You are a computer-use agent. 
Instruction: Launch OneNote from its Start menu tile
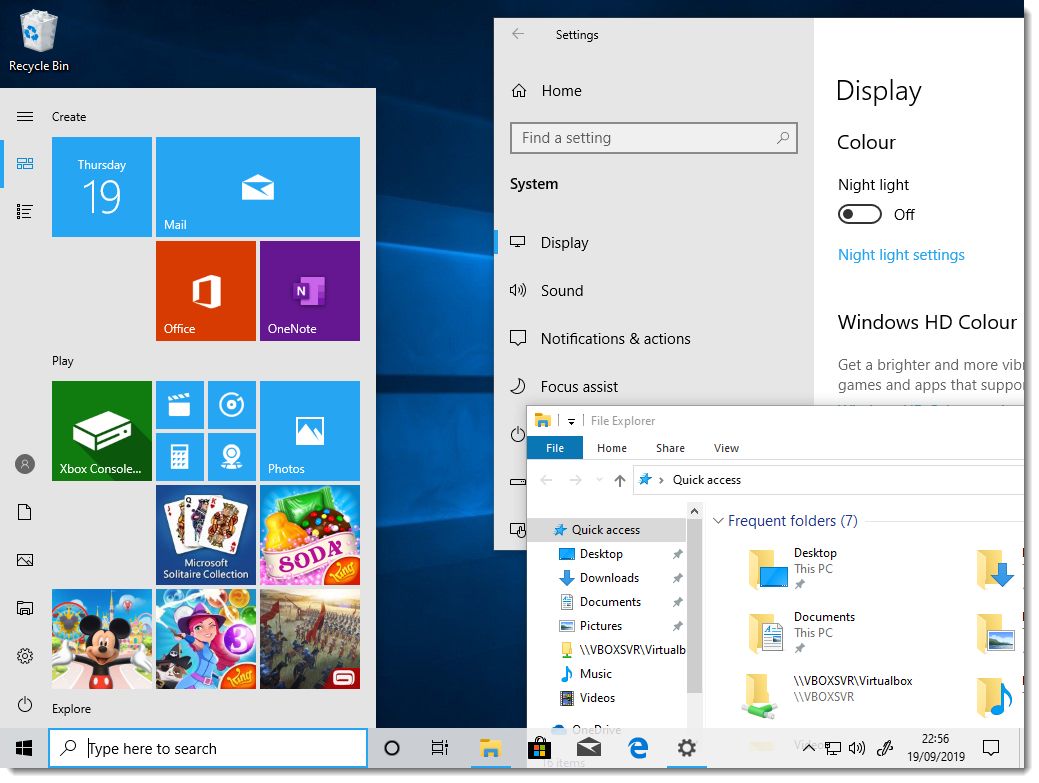[310, 290]
